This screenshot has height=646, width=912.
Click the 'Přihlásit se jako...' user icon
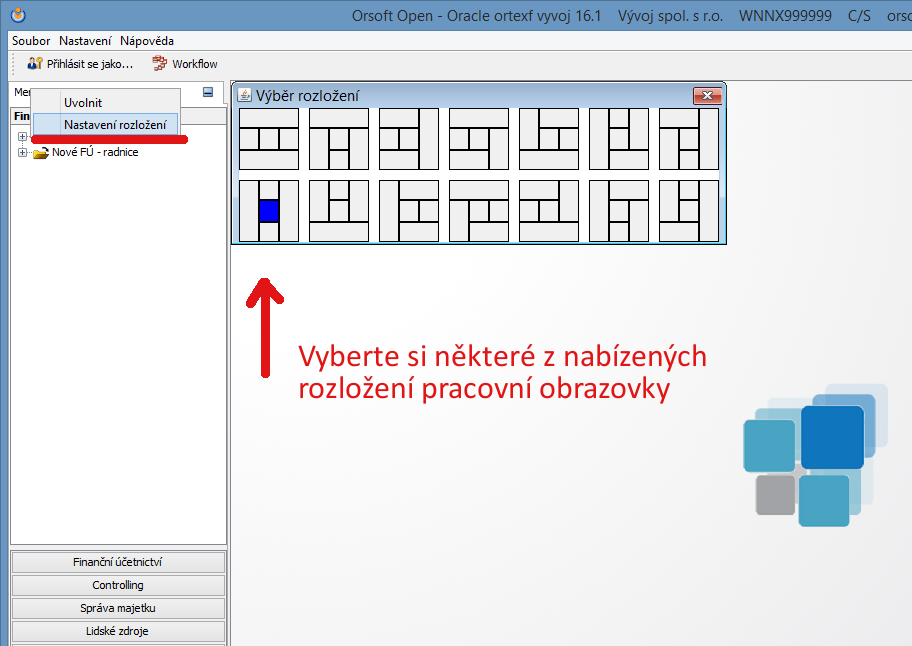(x=35, y=64)
